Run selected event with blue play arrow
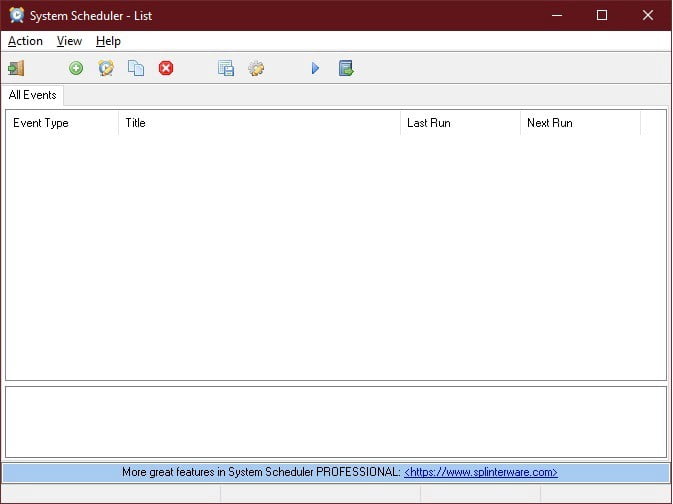Image resolution: width=673 pixels, height=504 pixels. pyautogui.click(x=315, y=68)
